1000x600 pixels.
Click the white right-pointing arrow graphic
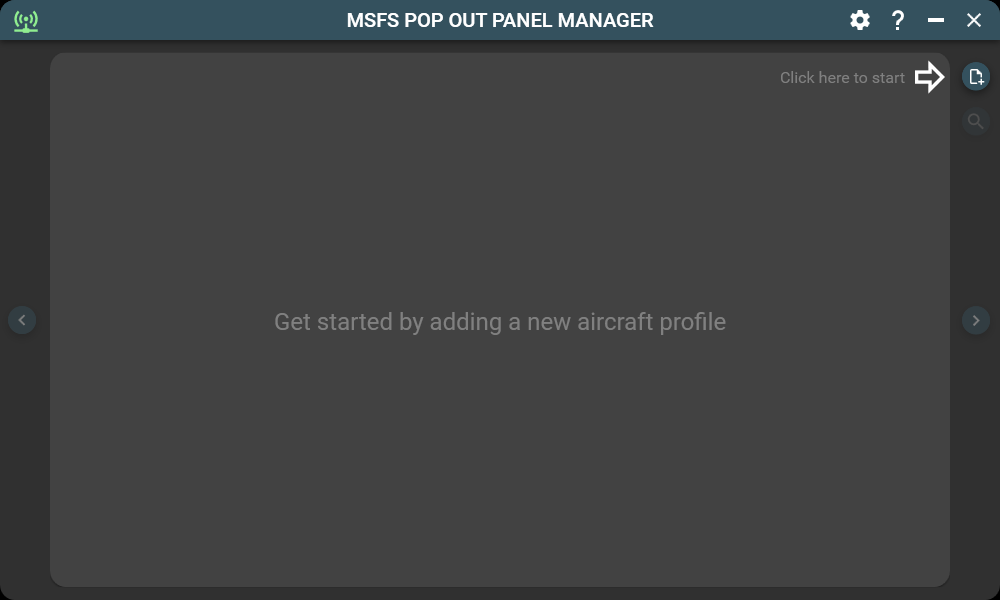(x=930, y=77)
